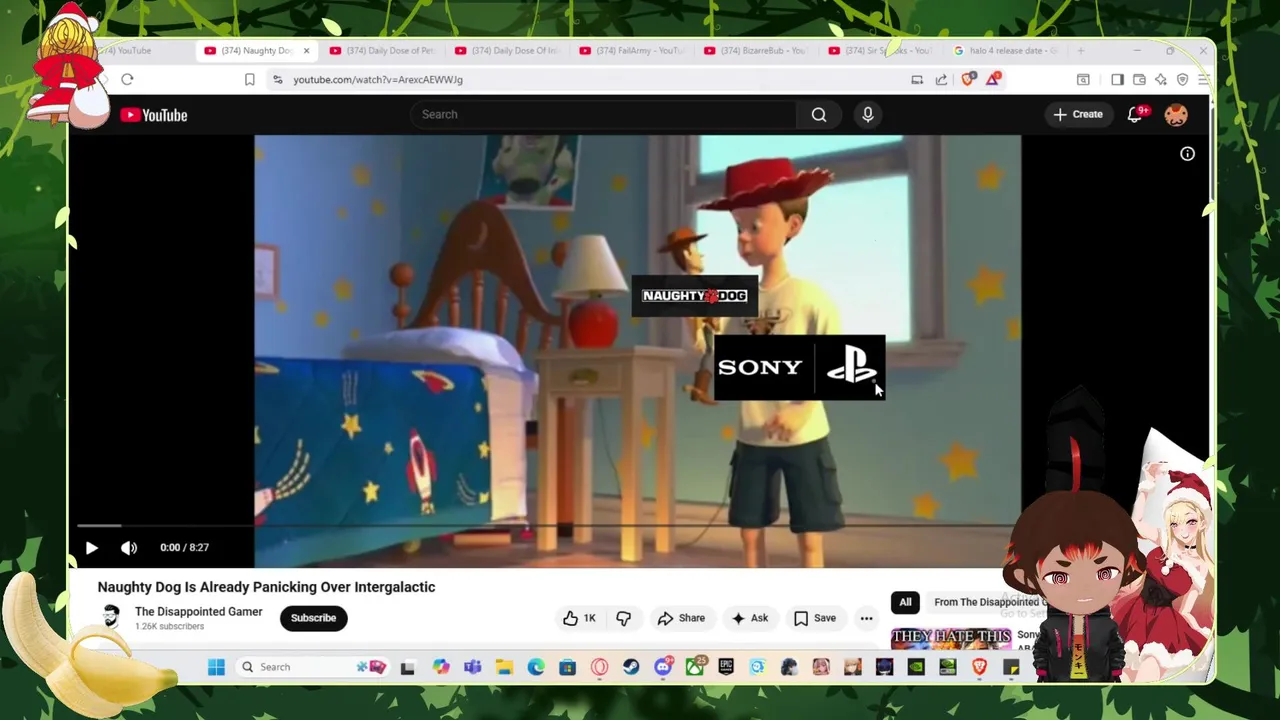Open account avatar menu on YouTube

pos(1176,115)
